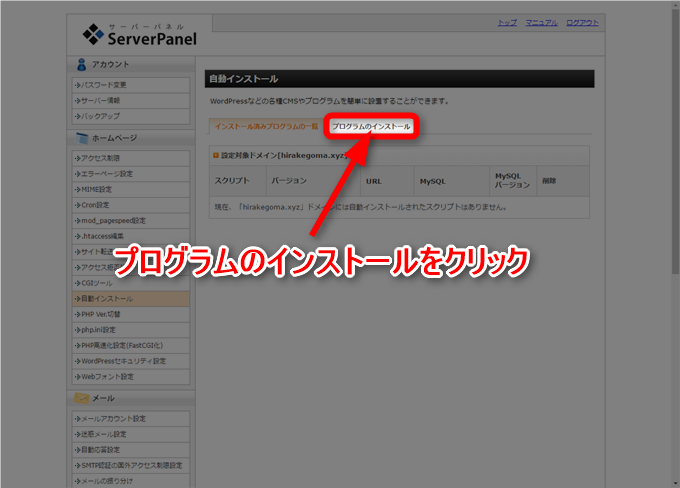Open the トップ link in header
Viewport: 680px width, 488px height.
click(x=507, y=23)
